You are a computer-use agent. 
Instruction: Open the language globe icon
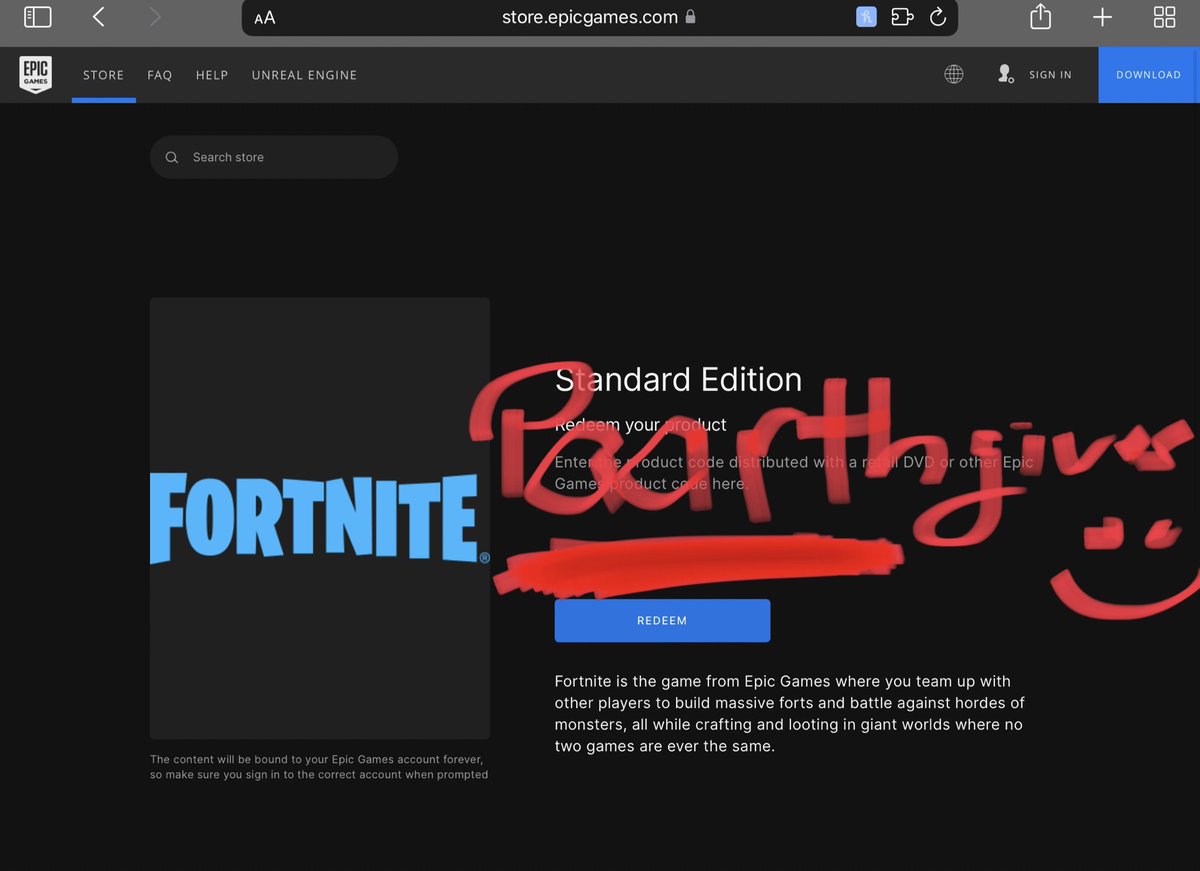coord(954,74)
